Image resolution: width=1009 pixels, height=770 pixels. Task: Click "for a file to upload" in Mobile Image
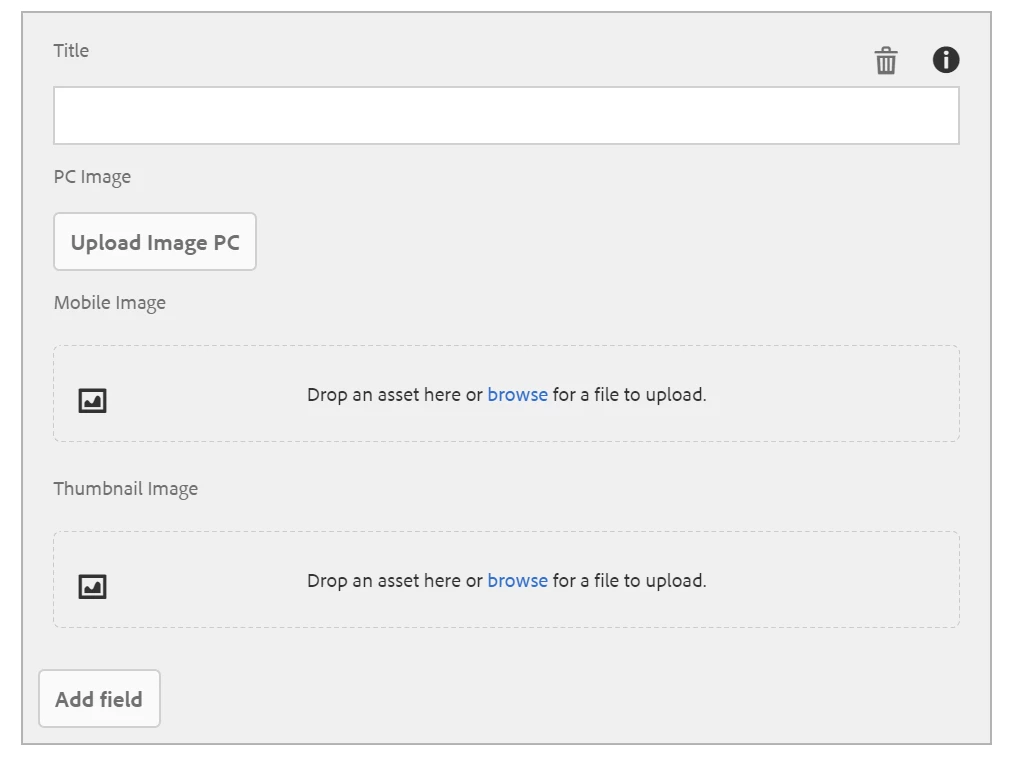629,395
